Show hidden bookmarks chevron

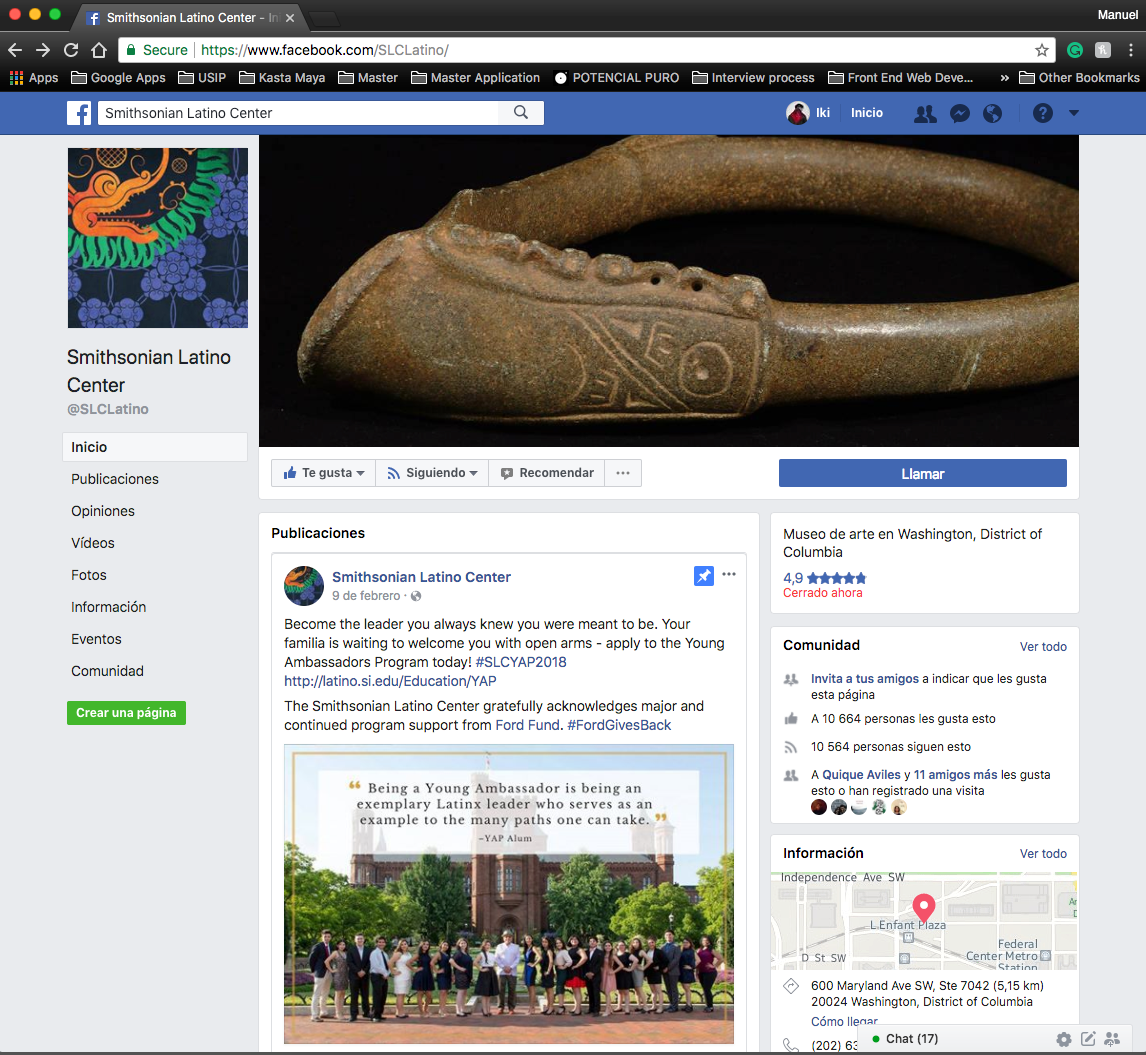coord(1004,77)
